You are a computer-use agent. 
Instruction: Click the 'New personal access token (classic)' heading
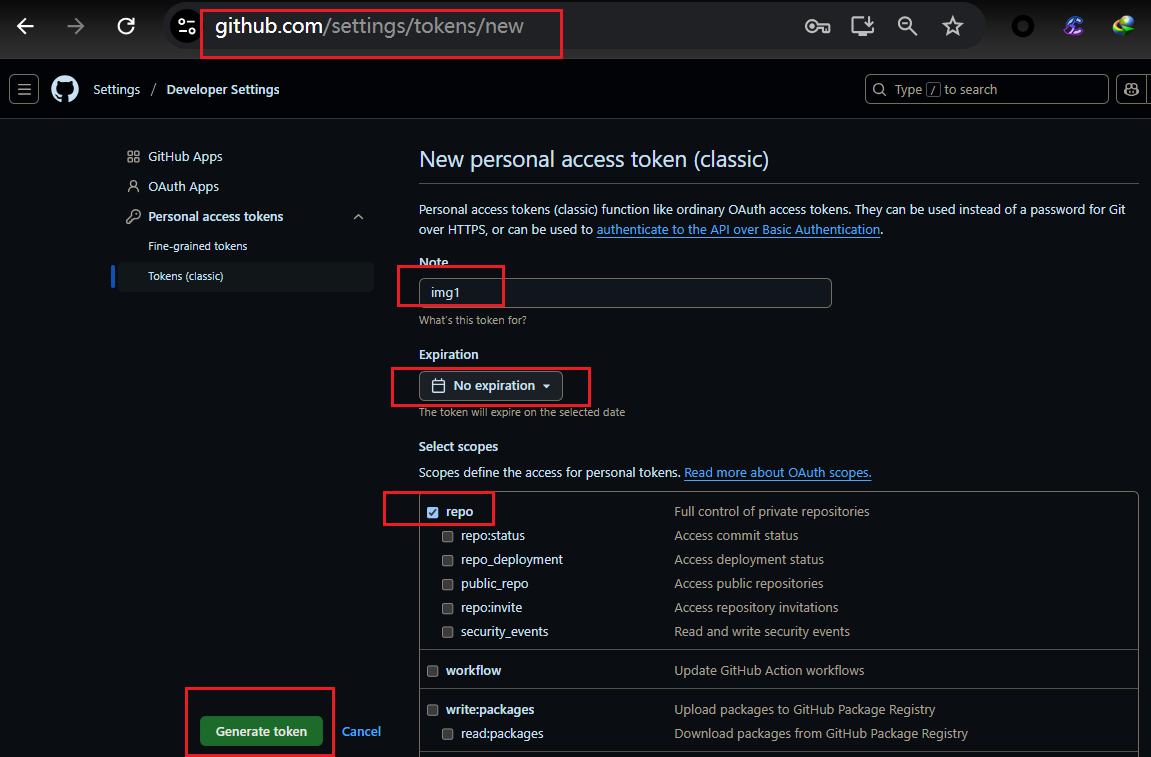594,159
